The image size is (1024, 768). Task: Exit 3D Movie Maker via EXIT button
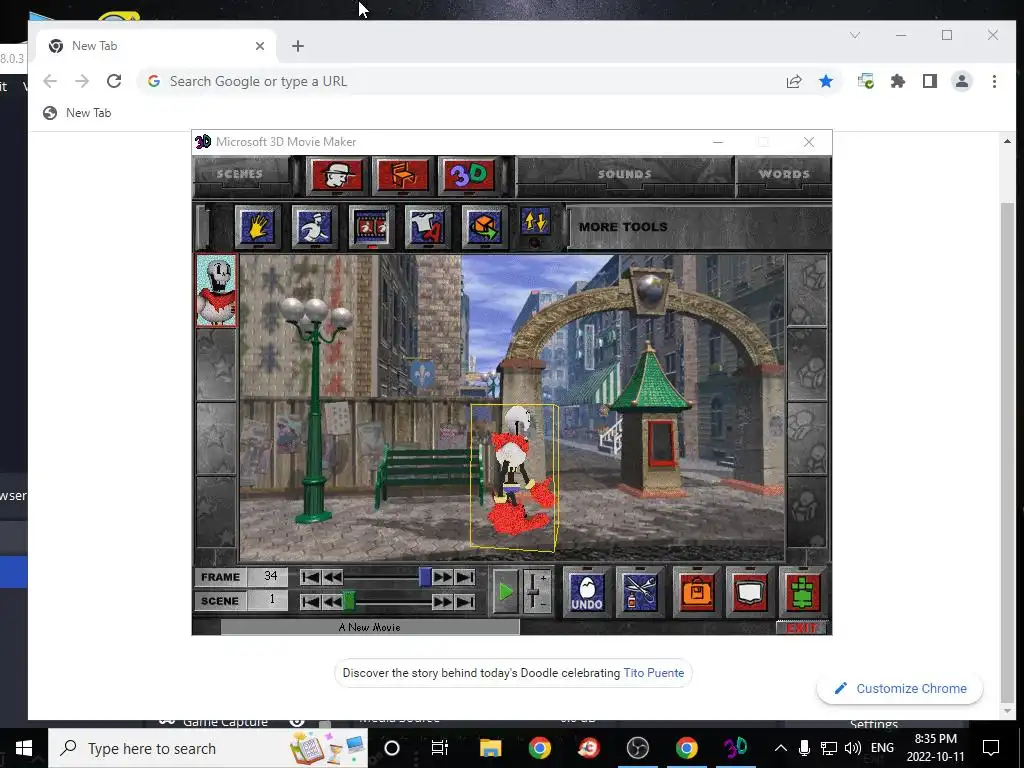pyautogui.click(x=801, y=628)
